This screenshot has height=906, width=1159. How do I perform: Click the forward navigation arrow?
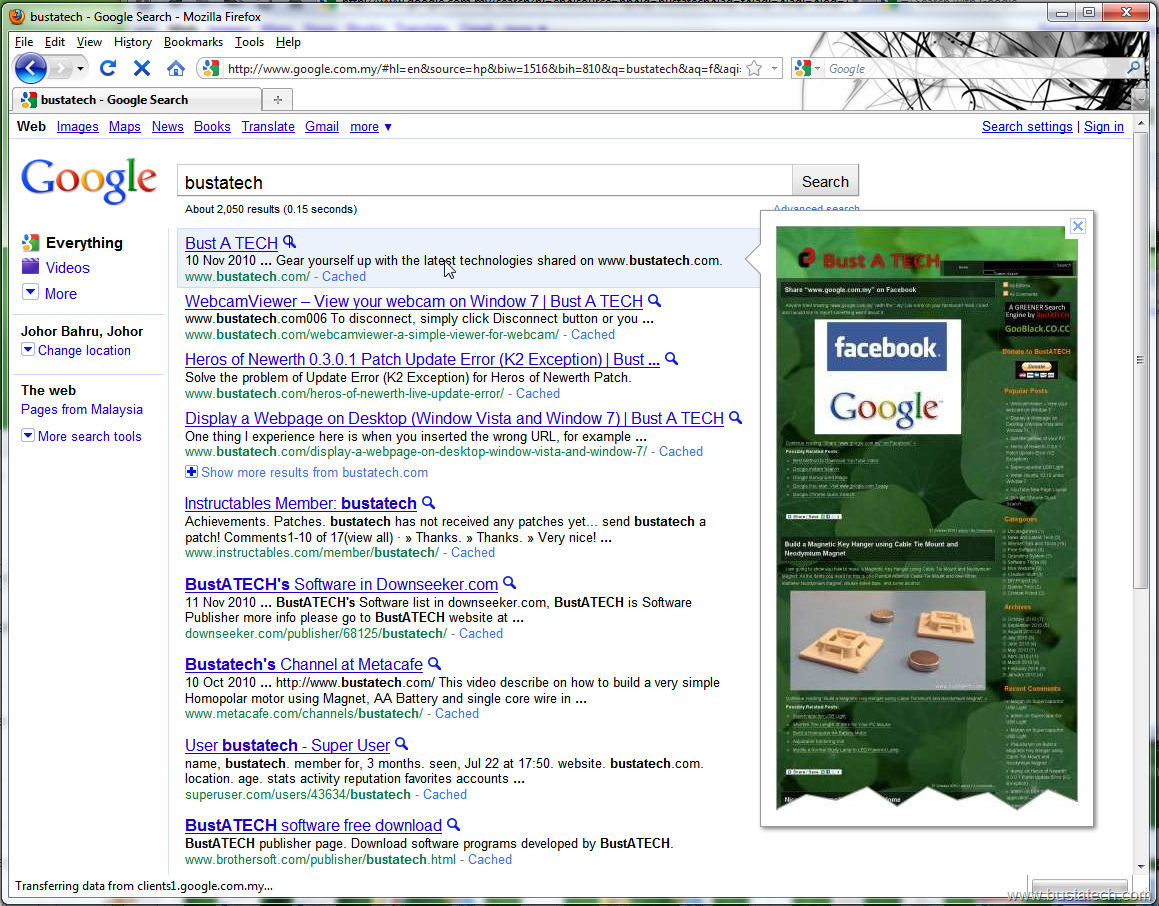[61, 69]
